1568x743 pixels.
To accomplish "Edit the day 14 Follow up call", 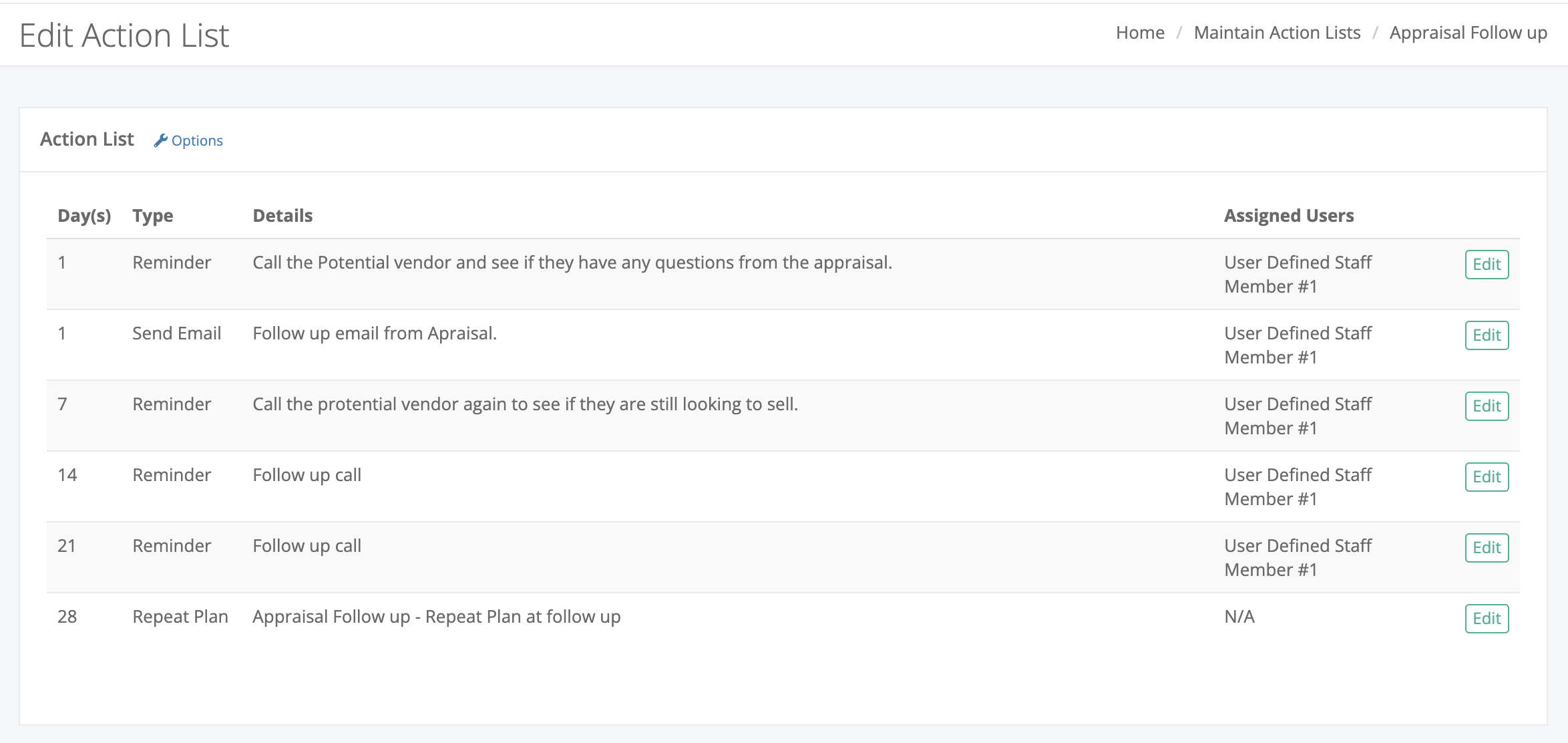I will tap(1487, 477).
